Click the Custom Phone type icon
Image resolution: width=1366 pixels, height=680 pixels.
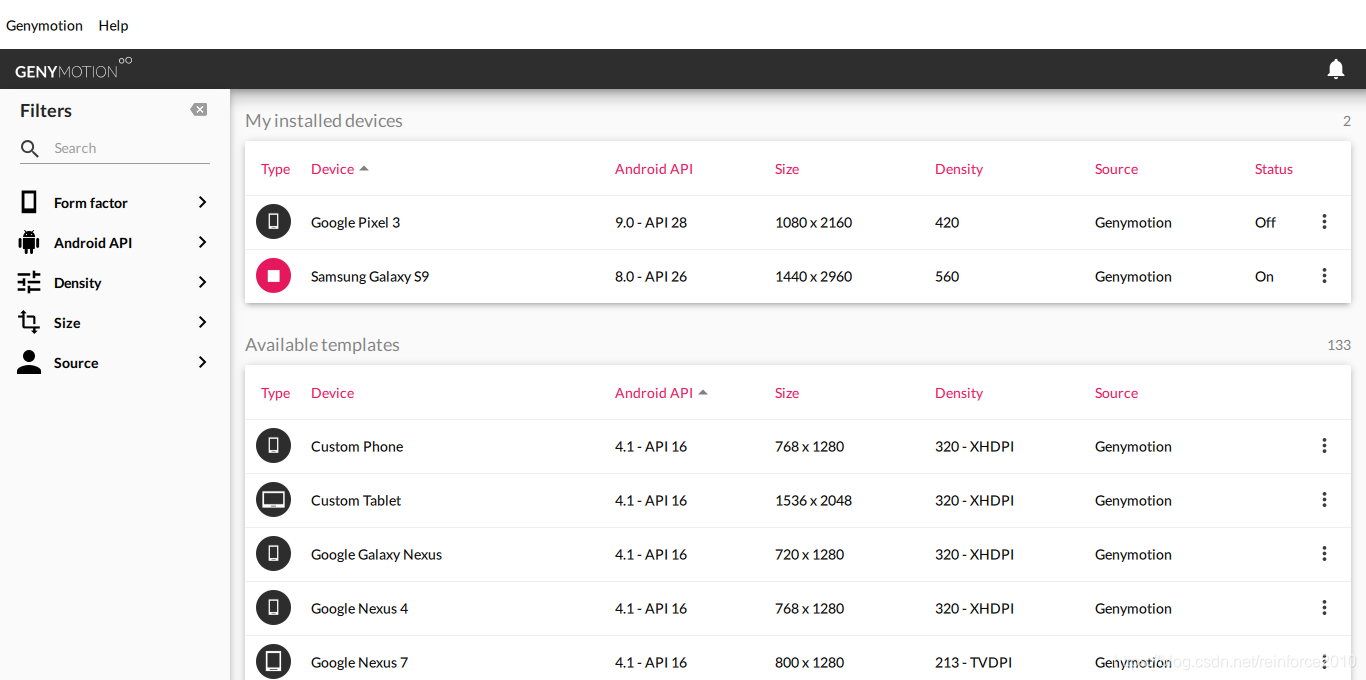273,446
